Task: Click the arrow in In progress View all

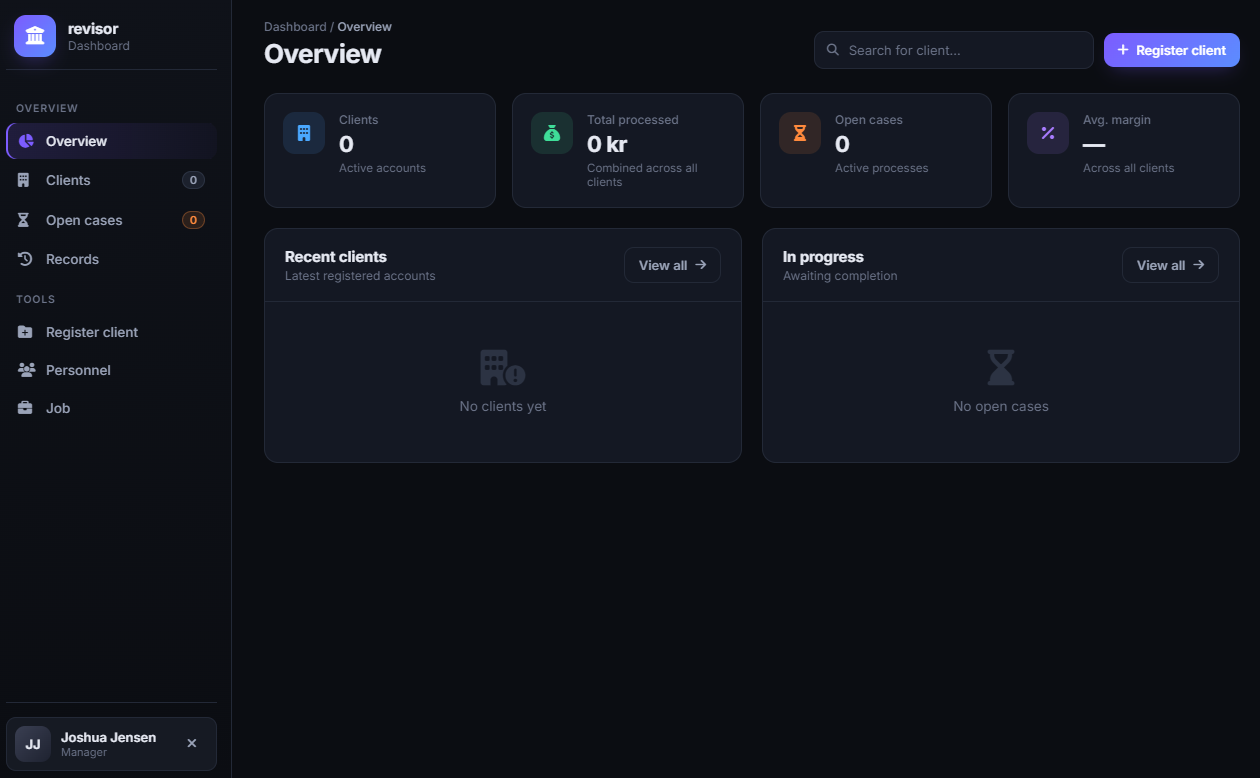Action: pos(1199,265)
